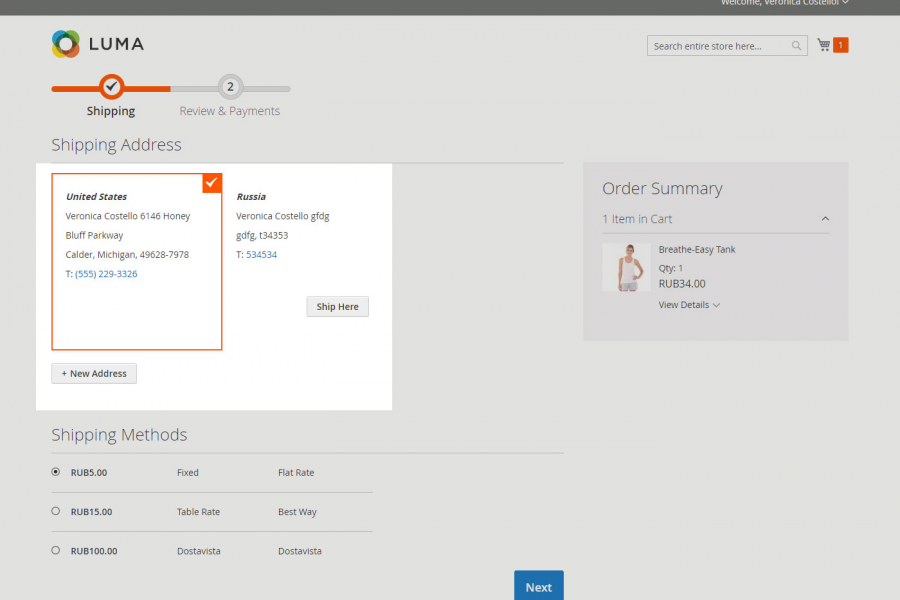Click the Breathe-Easy Tank product name
900x600 pixels.
click(697, 249)
